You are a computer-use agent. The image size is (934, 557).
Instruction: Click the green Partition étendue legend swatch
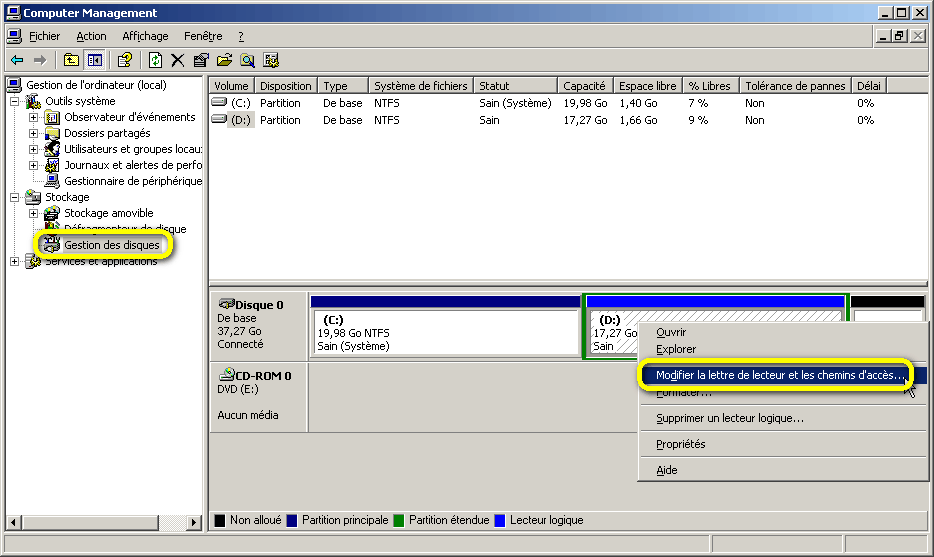(x=398, y=521)
